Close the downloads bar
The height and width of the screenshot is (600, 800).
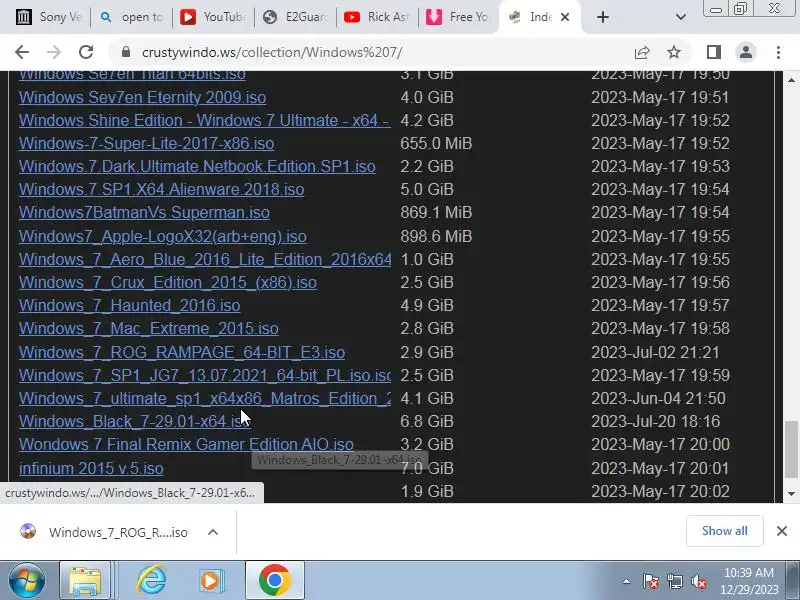(x=781, y=531)
